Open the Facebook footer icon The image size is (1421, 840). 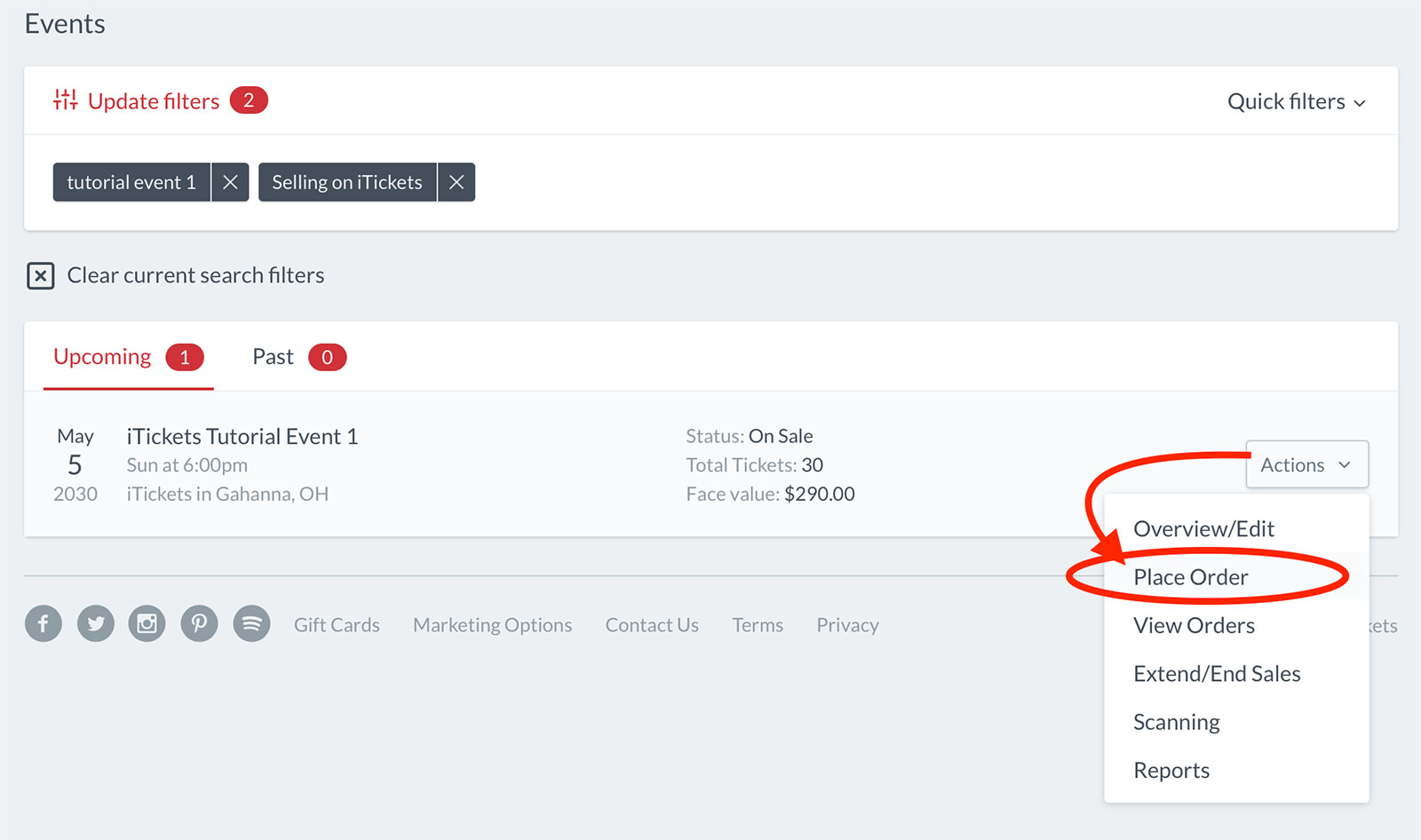pos(44,624)
